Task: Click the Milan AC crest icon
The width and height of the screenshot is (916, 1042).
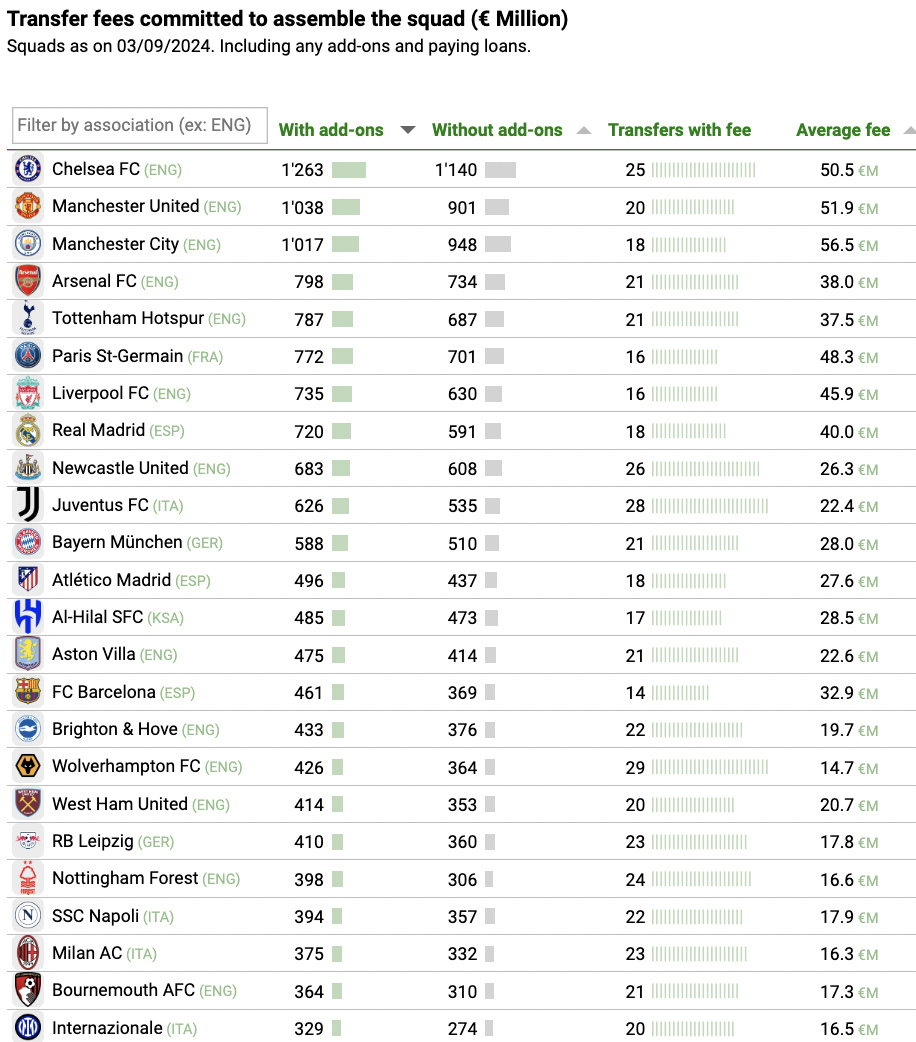Action: (x=28, y=952)
